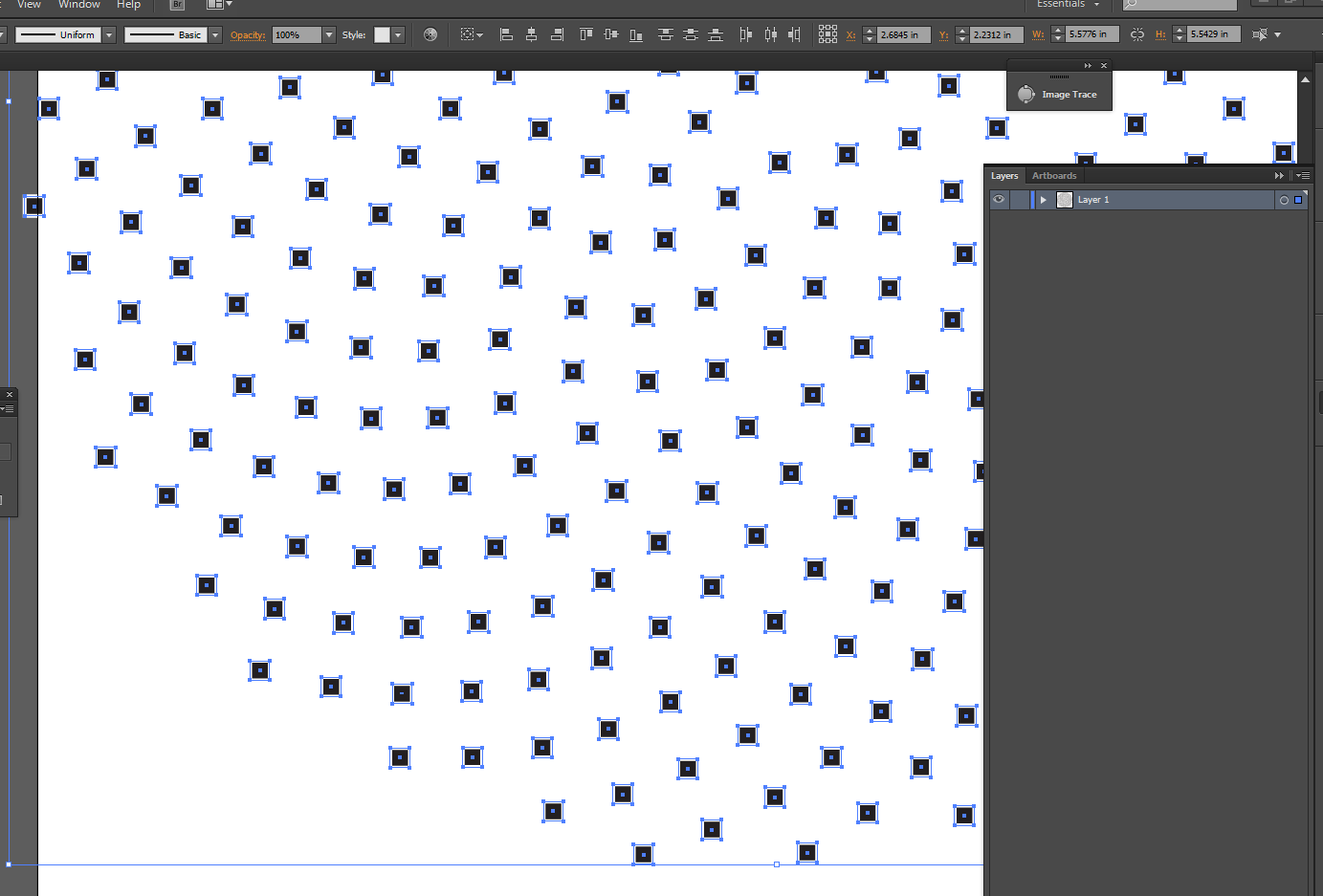This screenshot has width=1323, height=896.
Task: Open the isolate options dropdown arrow
Action: (1277, 35)
